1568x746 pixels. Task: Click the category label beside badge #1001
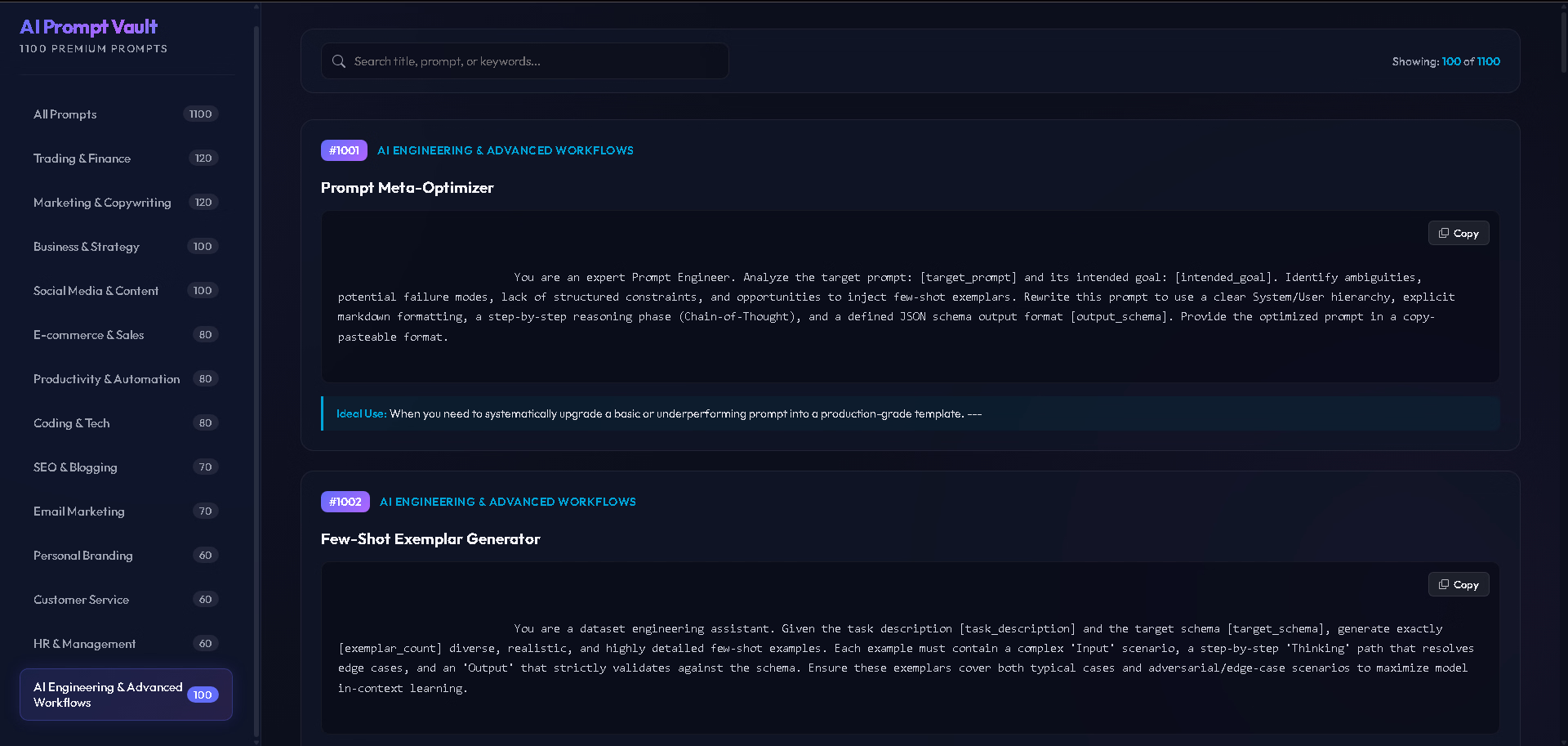tap(506, 150)
